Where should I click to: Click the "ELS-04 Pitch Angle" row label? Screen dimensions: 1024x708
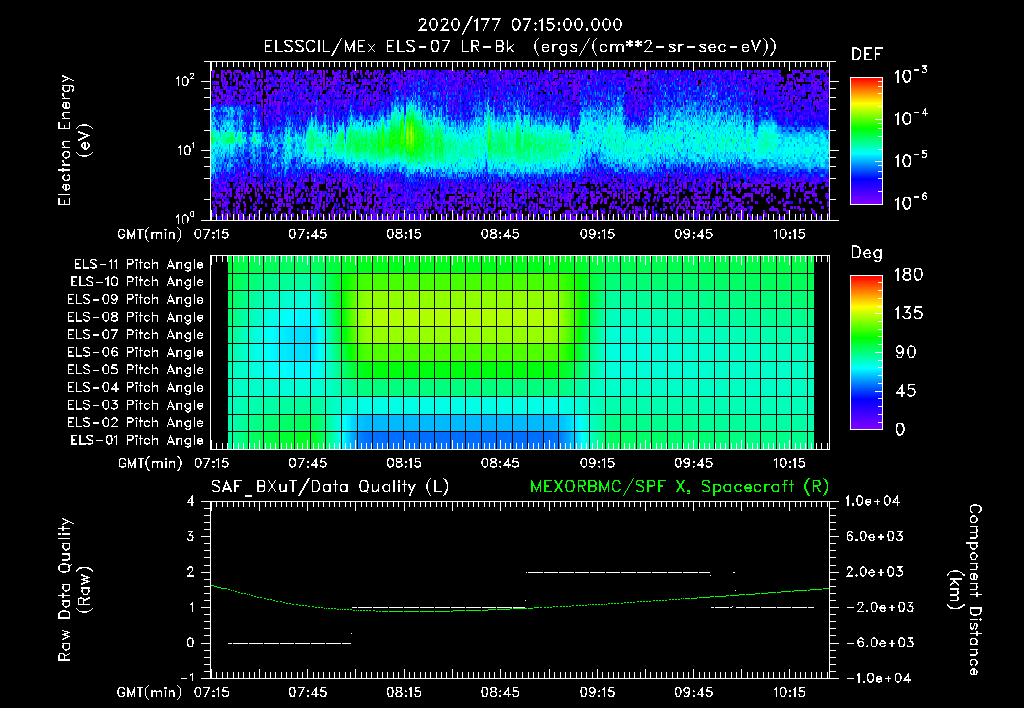coord(136,387)
